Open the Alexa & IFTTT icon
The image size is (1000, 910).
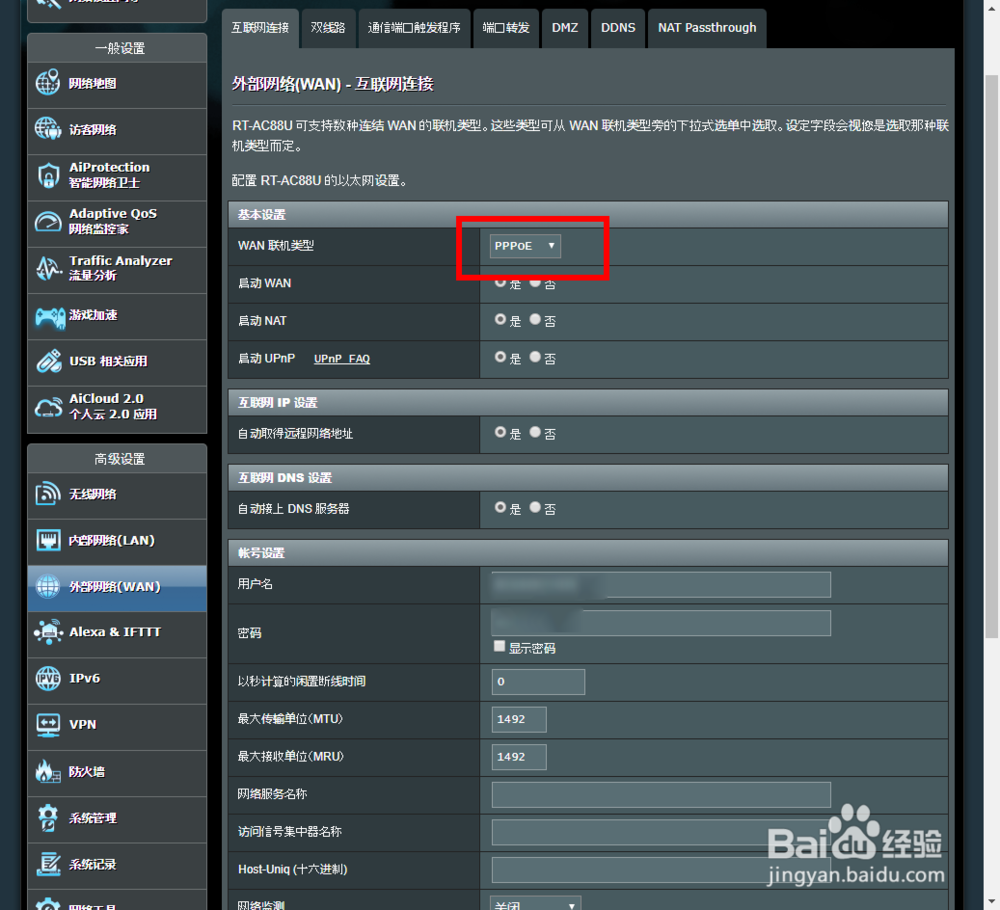[x=48, y=632]
